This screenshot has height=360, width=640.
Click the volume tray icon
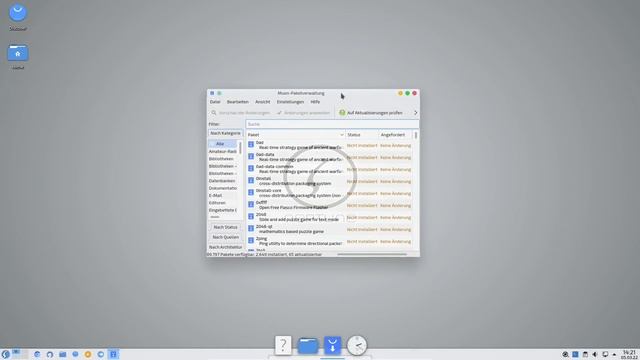595,354
